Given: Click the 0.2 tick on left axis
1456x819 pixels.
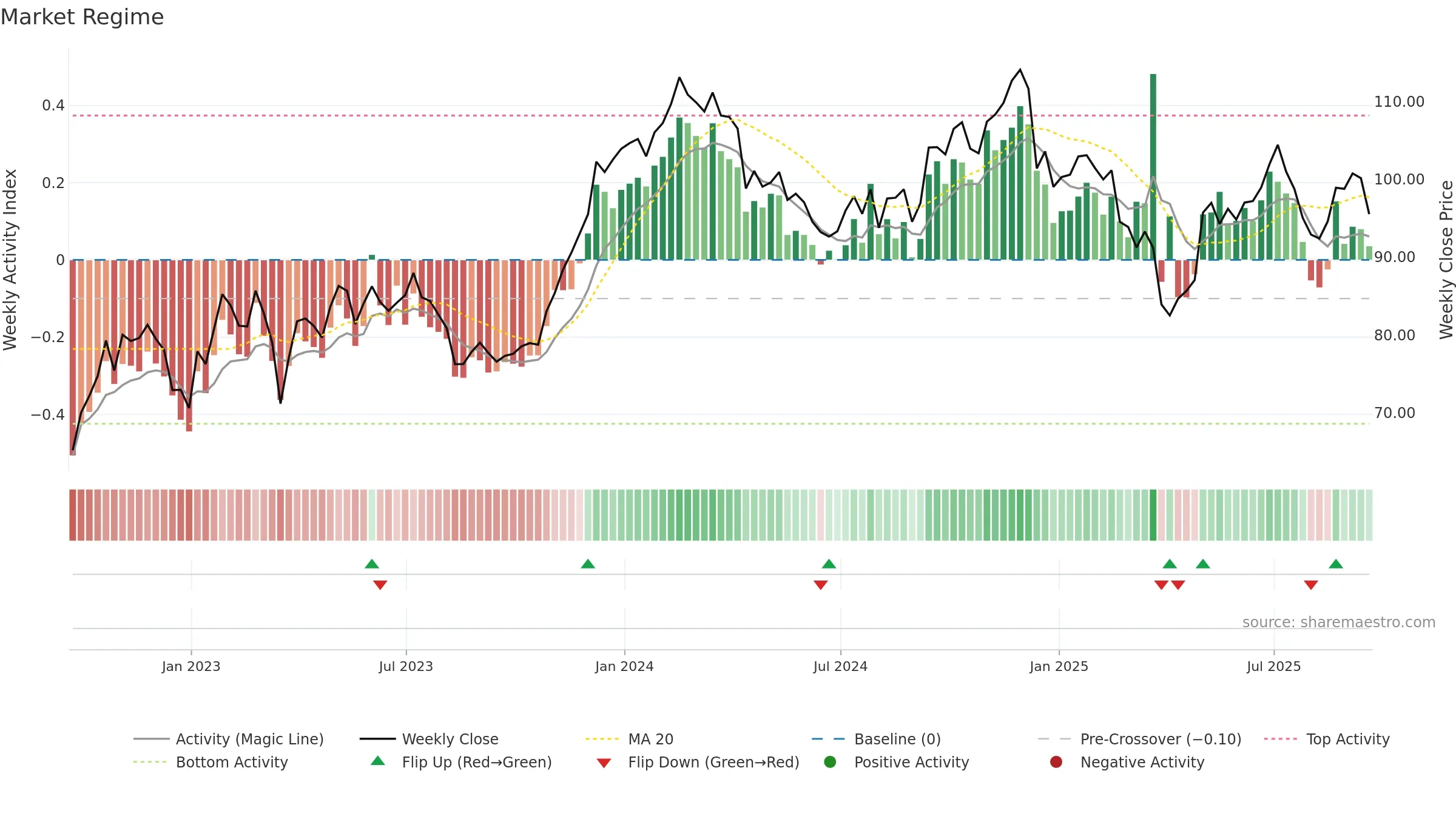Looking at the screenshot, I should [53, 183].
